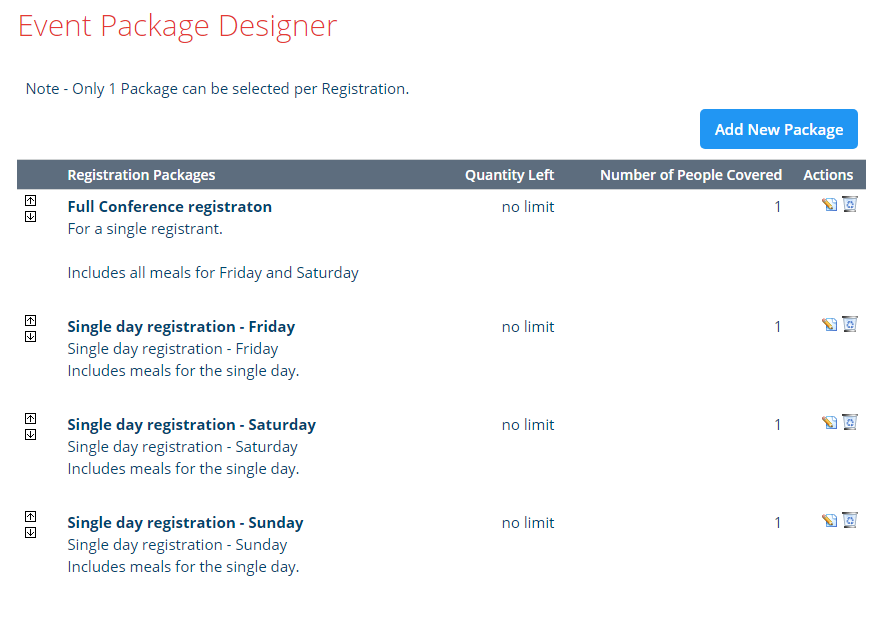Edit the Saturday single day package

(x=829, y=423)
